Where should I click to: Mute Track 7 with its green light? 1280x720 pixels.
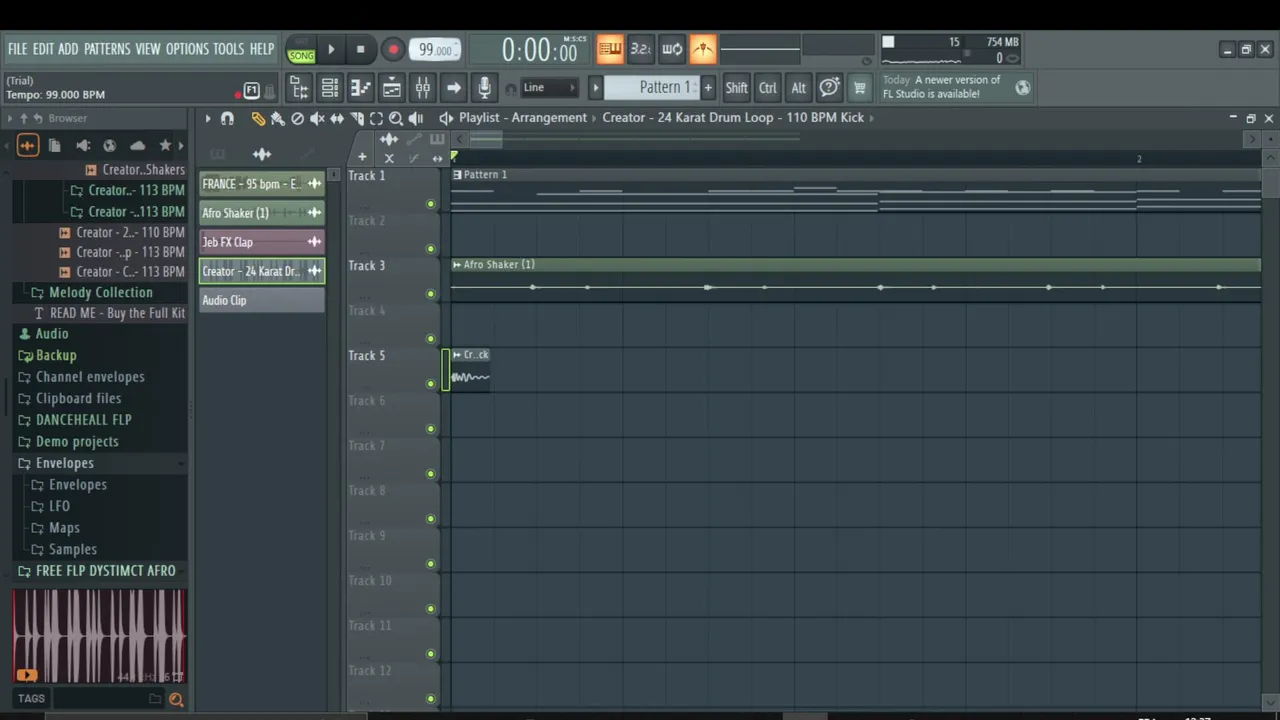431,474
